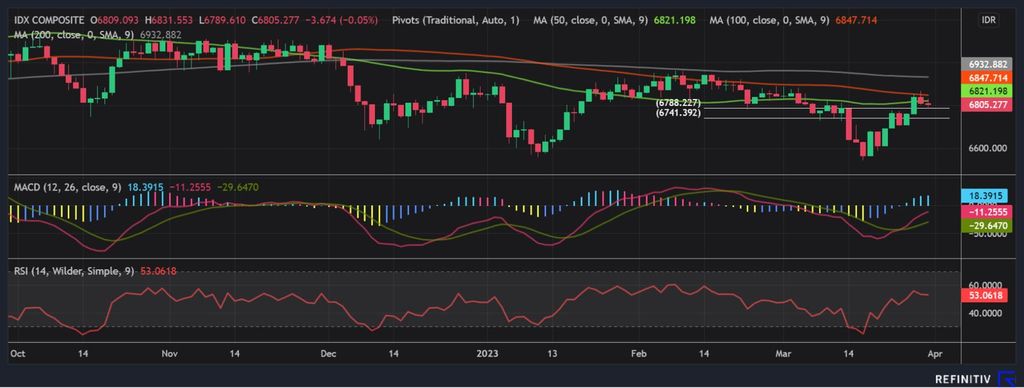Click the 18.3915 MACD histogram axis label
This screenshot has height=388, width=1024.
[x=986, y=195]
